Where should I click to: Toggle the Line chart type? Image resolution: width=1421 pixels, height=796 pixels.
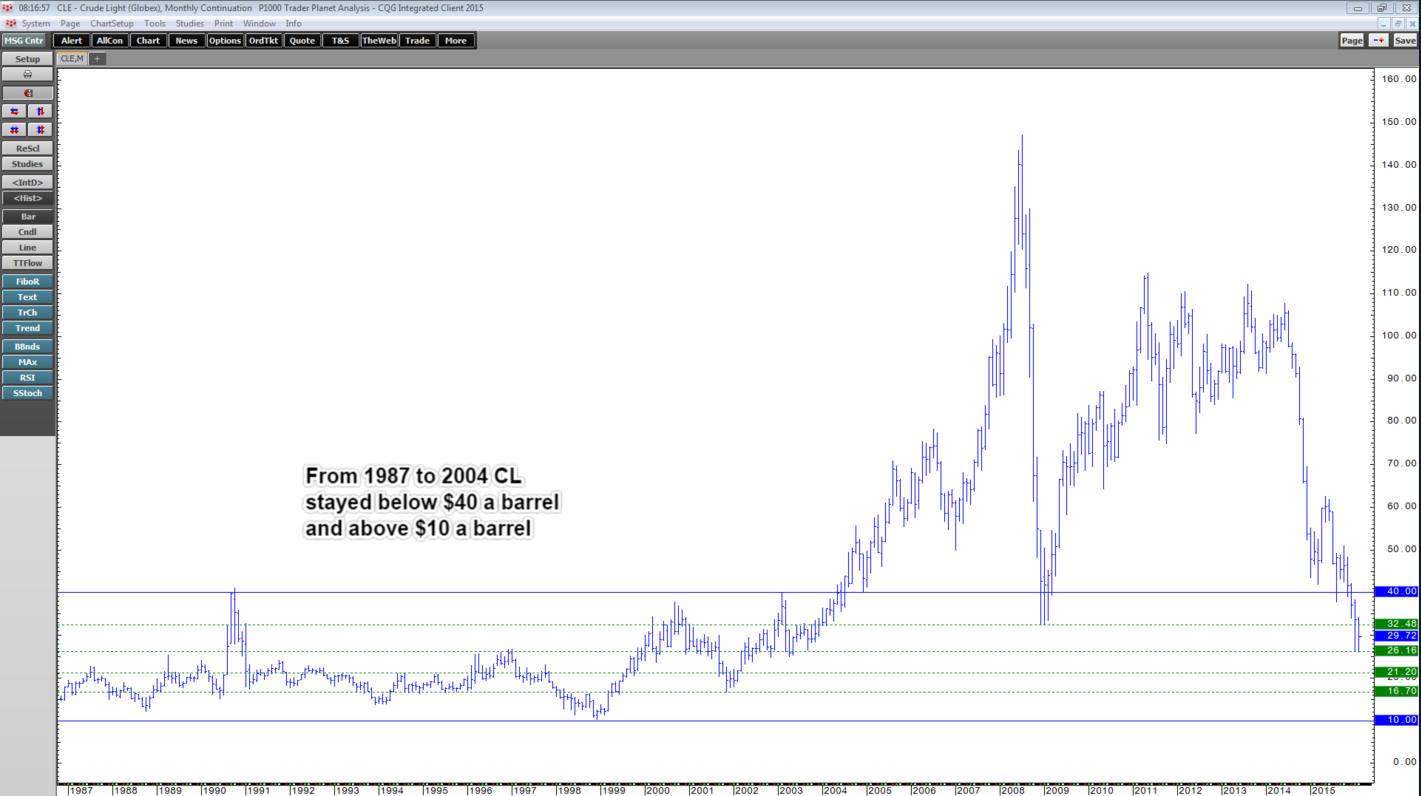[x=27, y=248]
